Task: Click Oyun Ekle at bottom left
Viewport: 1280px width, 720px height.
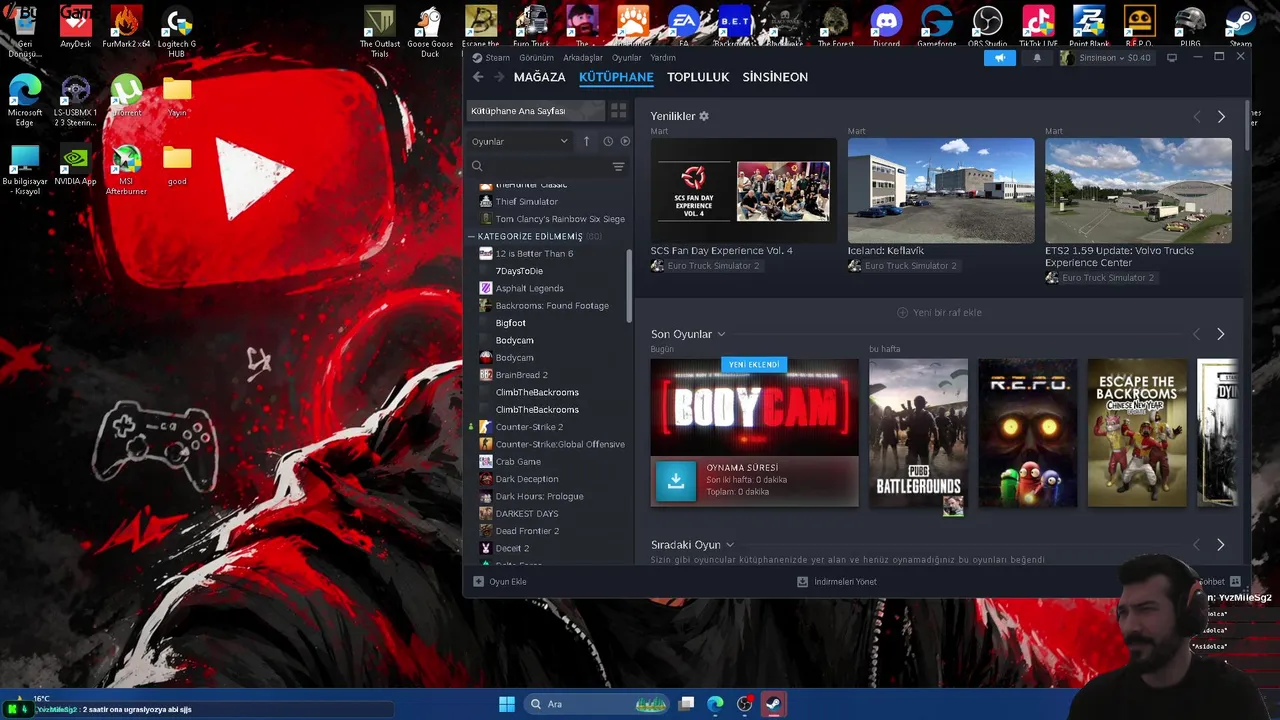Action: pos(500,582)
